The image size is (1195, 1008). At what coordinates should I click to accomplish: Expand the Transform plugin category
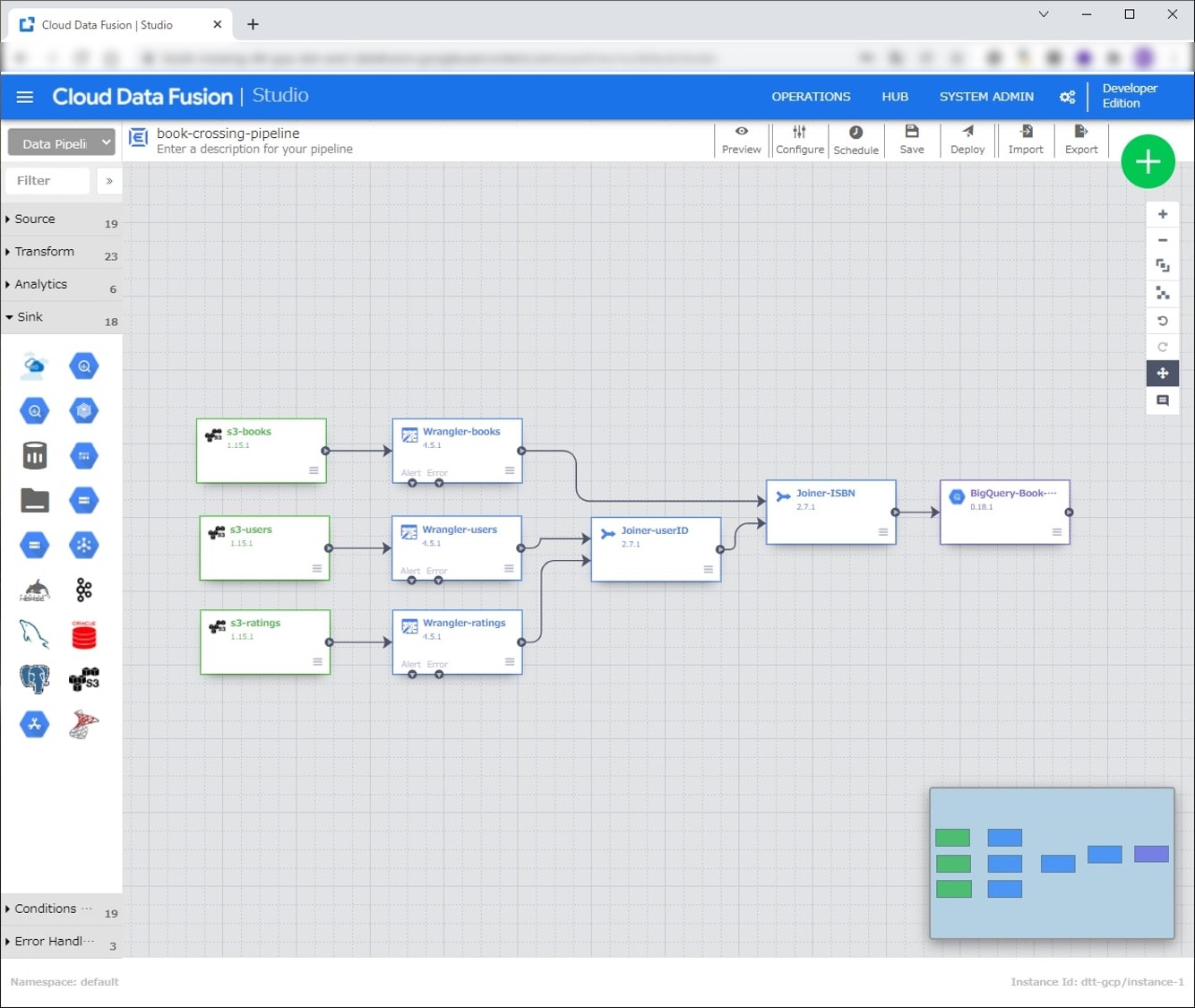click(61, 252)
